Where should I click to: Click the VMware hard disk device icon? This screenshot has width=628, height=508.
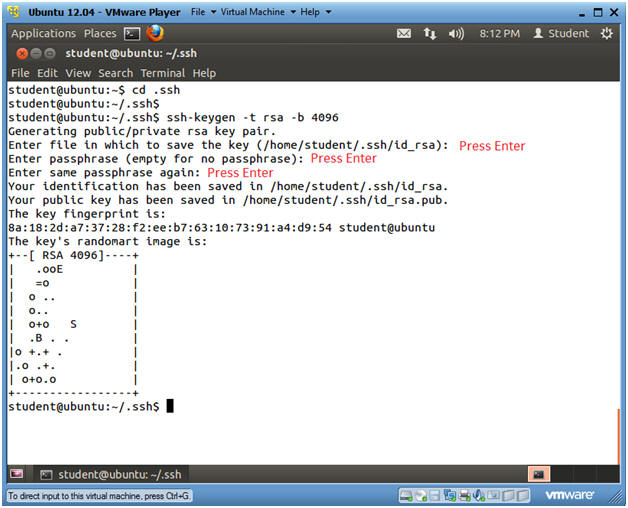[406, 496]
